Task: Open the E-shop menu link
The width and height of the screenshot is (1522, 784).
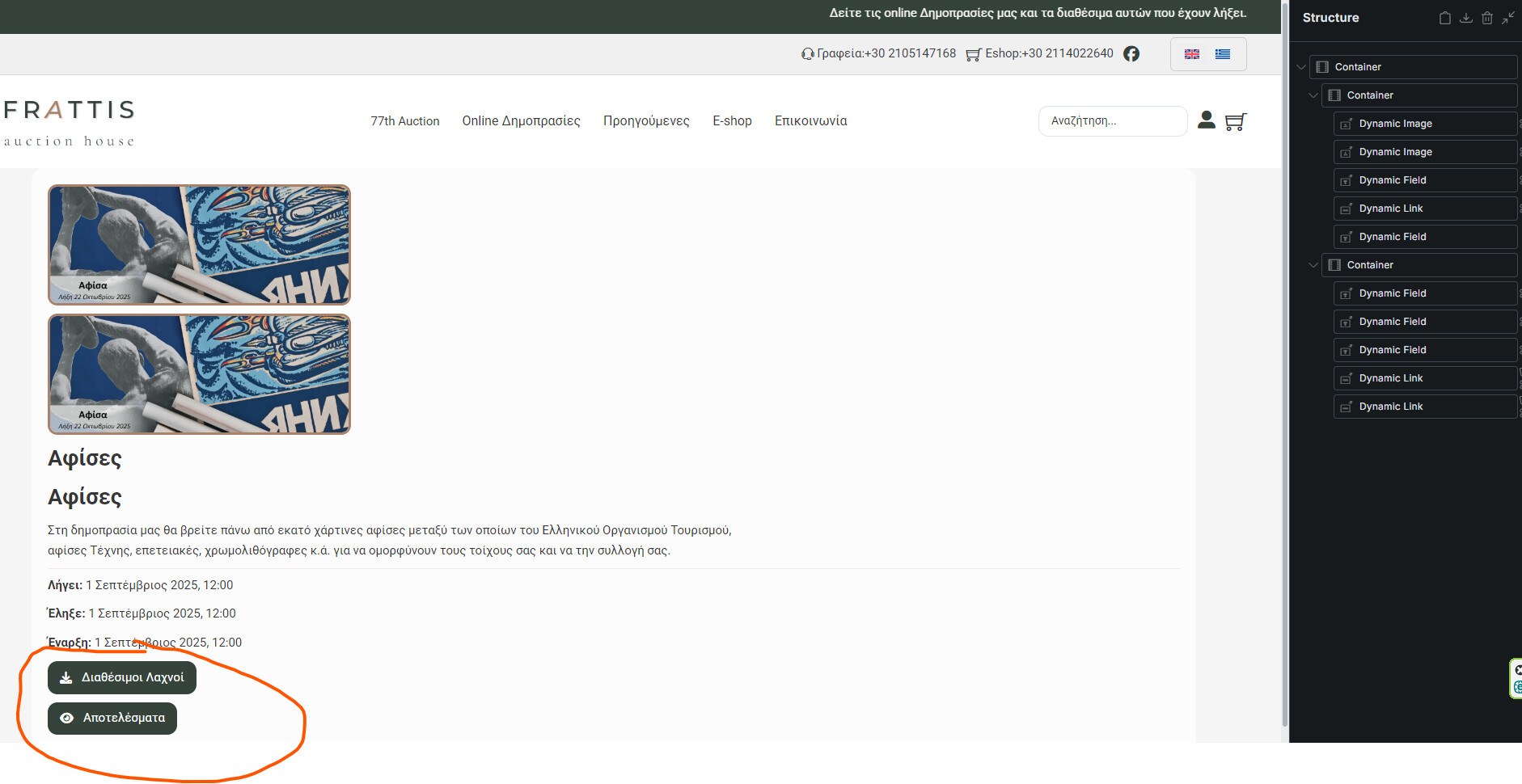Action: (732, 121)
